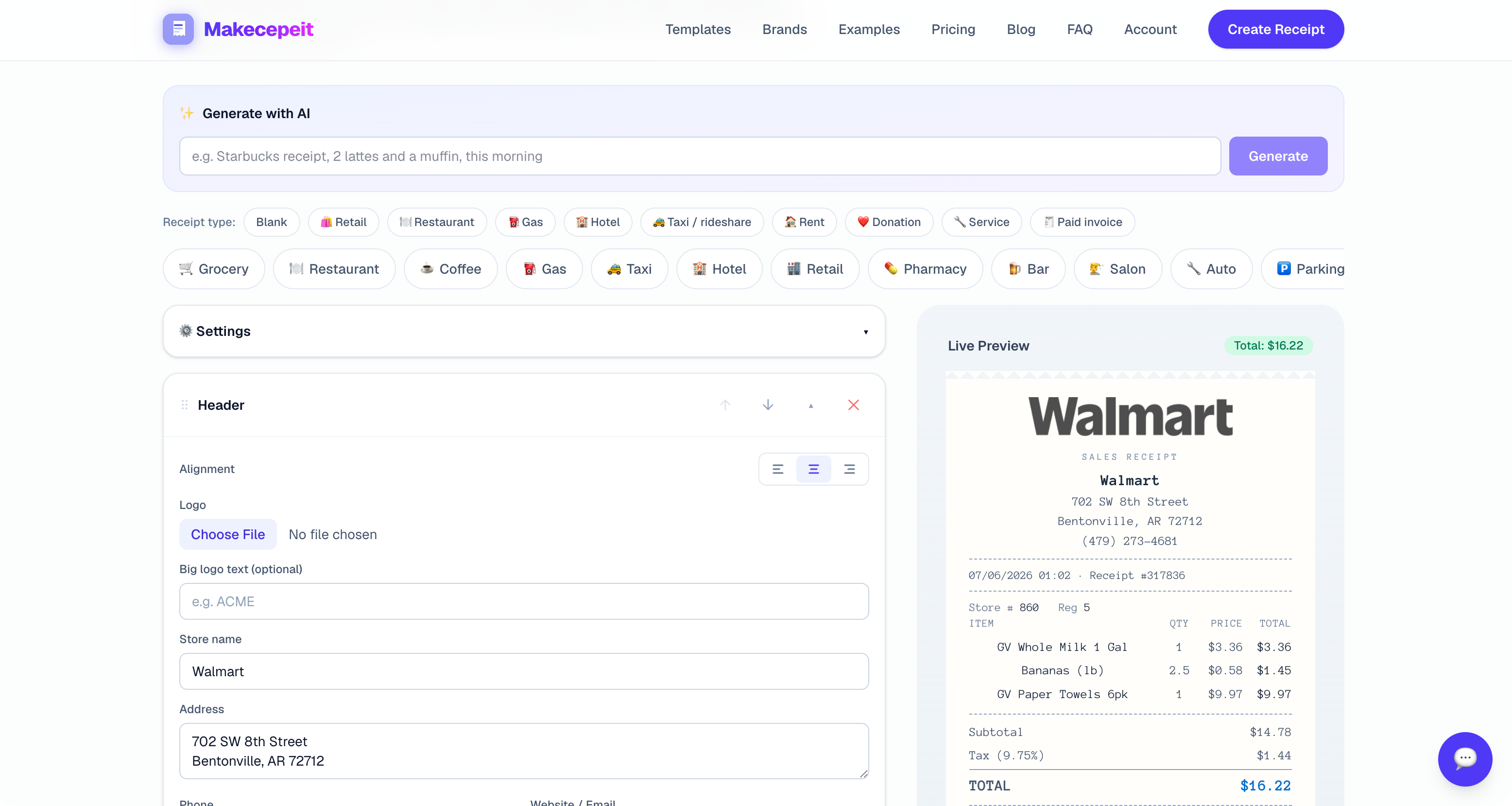The height and width of the screenshot is (806, 1512).
Task: Select the Paid invoice receipt type
Action: (1082, 222)
